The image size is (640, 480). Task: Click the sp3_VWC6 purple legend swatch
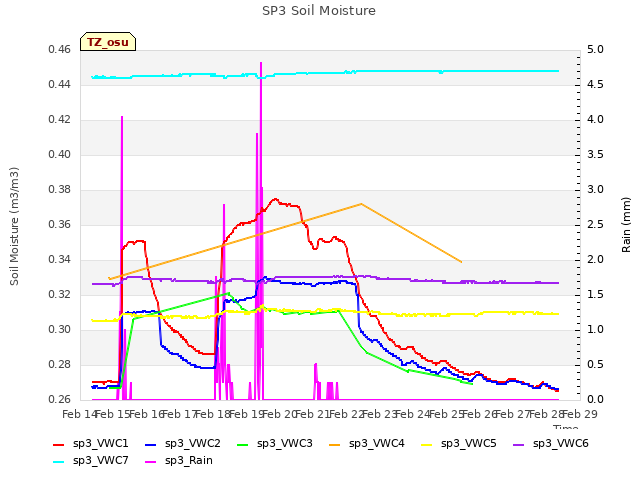point(518,444)
